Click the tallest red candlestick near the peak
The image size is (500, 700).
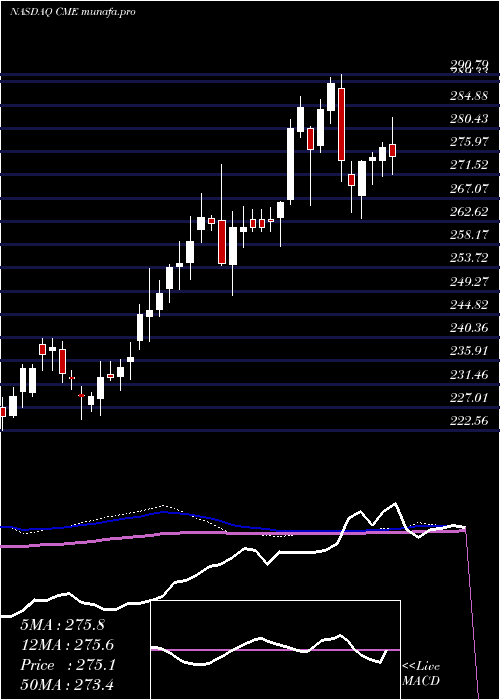point(342,124)
